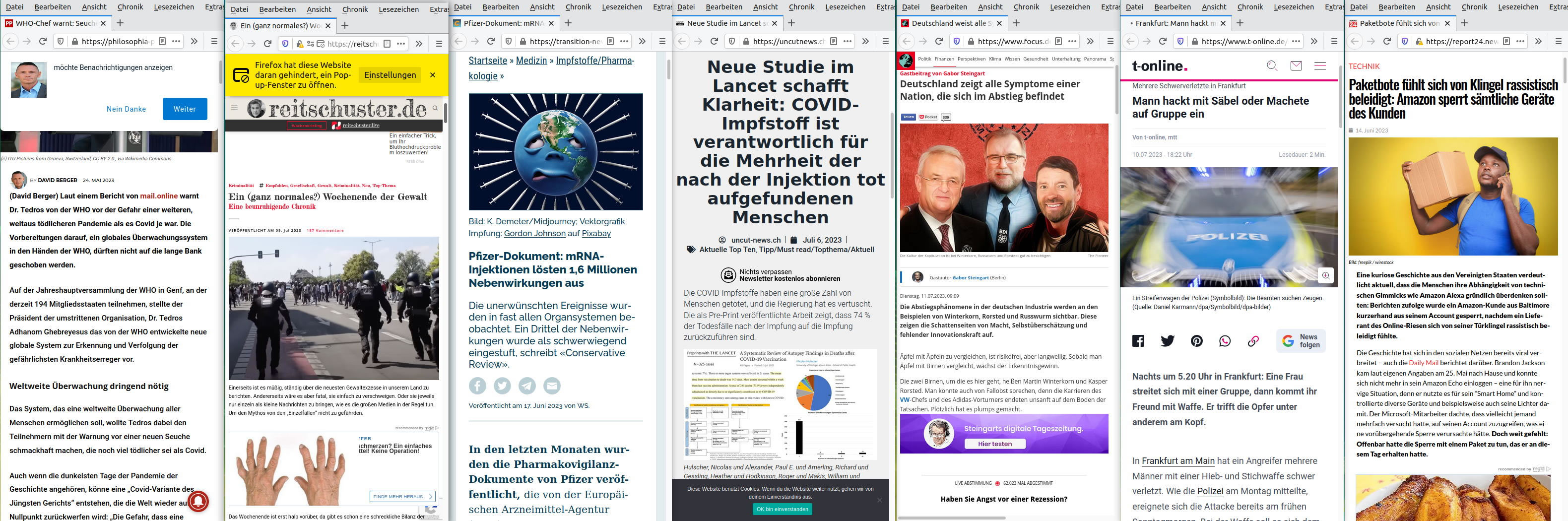Copy t-online article link icon
This screenshot has width=1568, height=521.
point(1253,341)
